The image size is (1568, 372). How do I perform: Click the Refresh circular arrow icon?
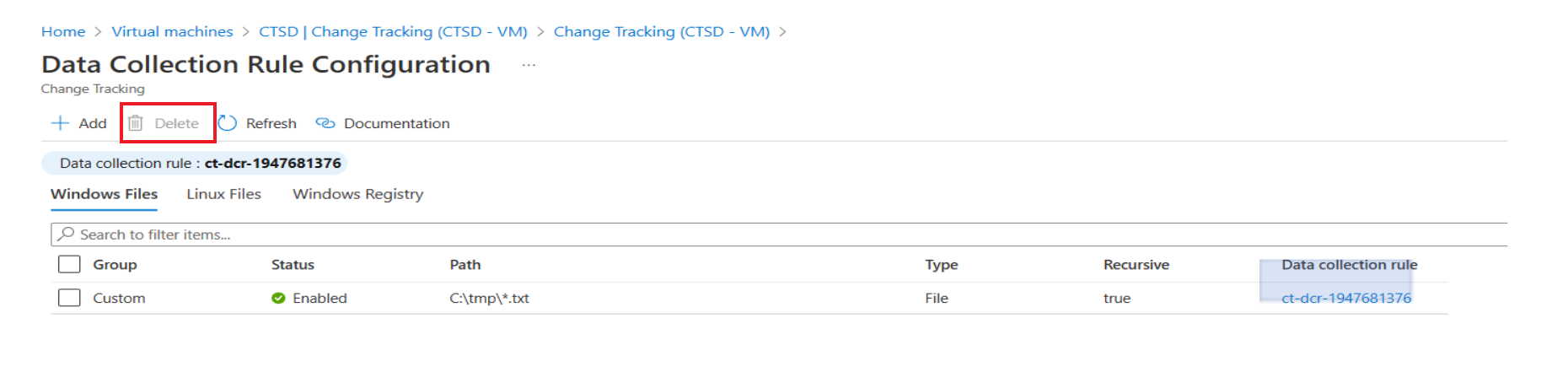tap(228, 123)
